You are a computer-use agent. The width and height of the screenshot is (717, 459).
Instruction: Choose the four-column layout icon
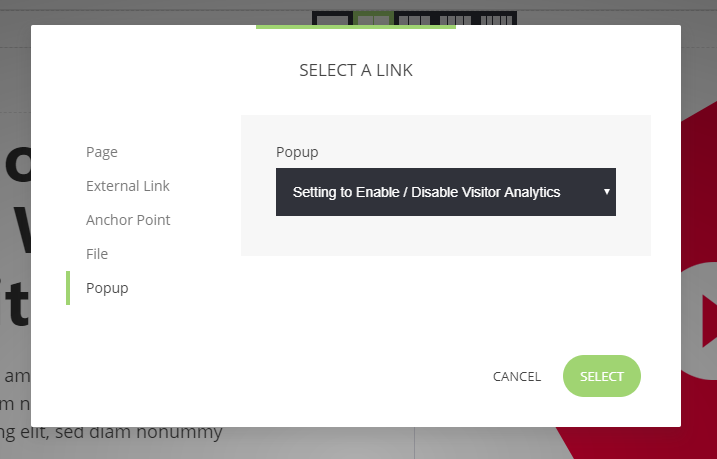[454, 19]
